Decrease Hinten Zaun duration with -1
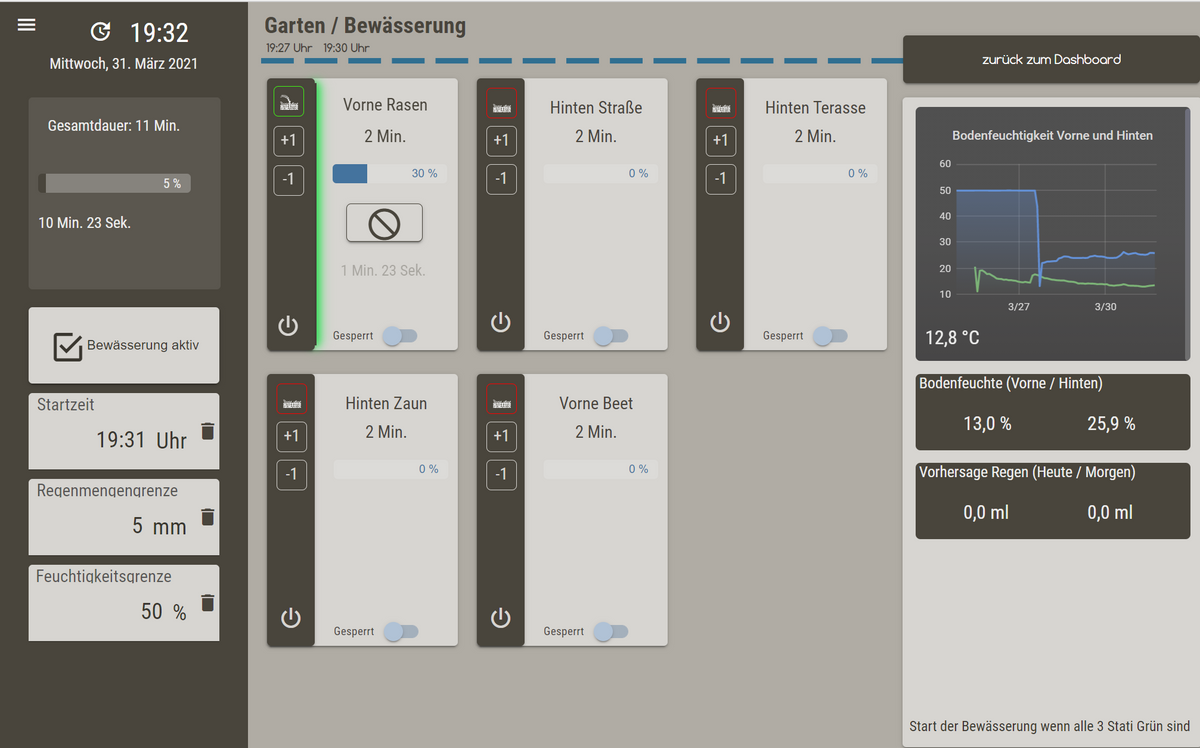The height and width of the screenshot is (748, 1200). pos(291,475)
